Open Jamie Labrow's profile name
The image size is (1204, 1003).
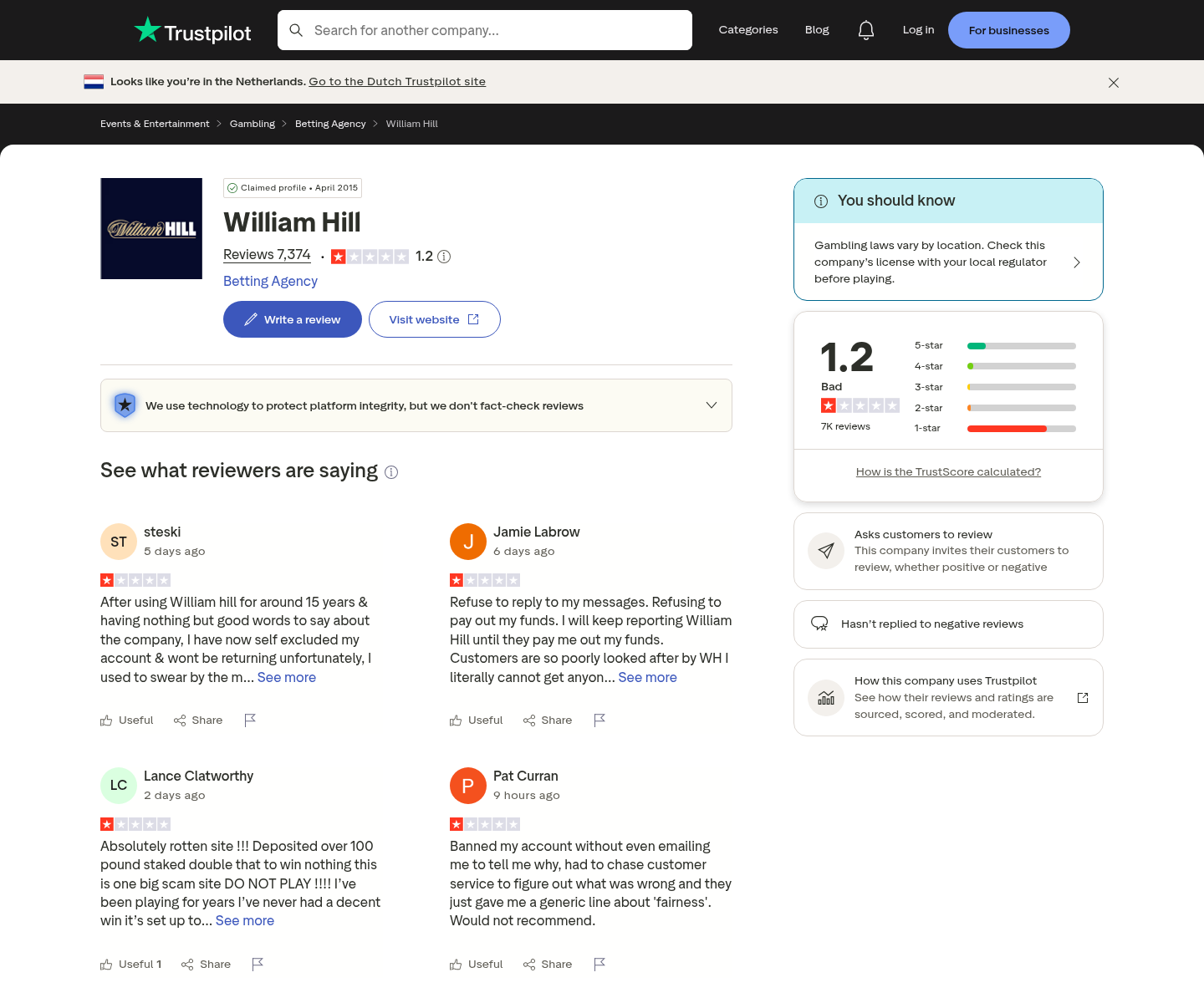[537, 532]
